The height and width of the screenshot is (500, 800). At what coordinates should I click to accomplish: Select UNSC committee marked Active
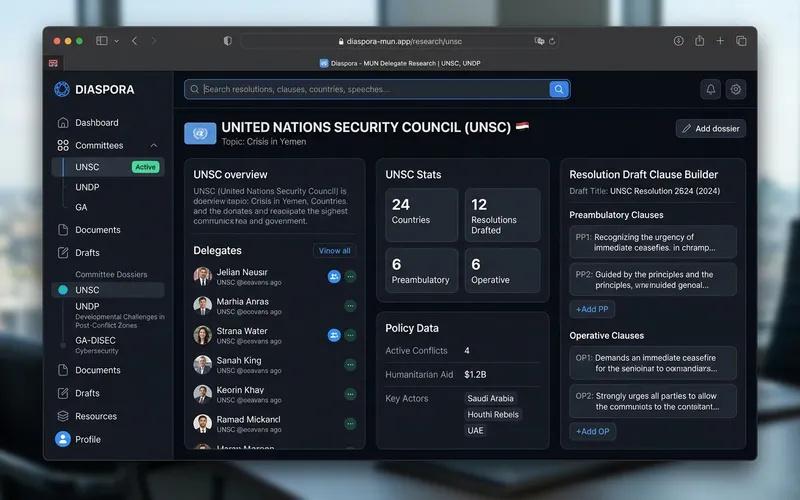[x=108, y=167]
